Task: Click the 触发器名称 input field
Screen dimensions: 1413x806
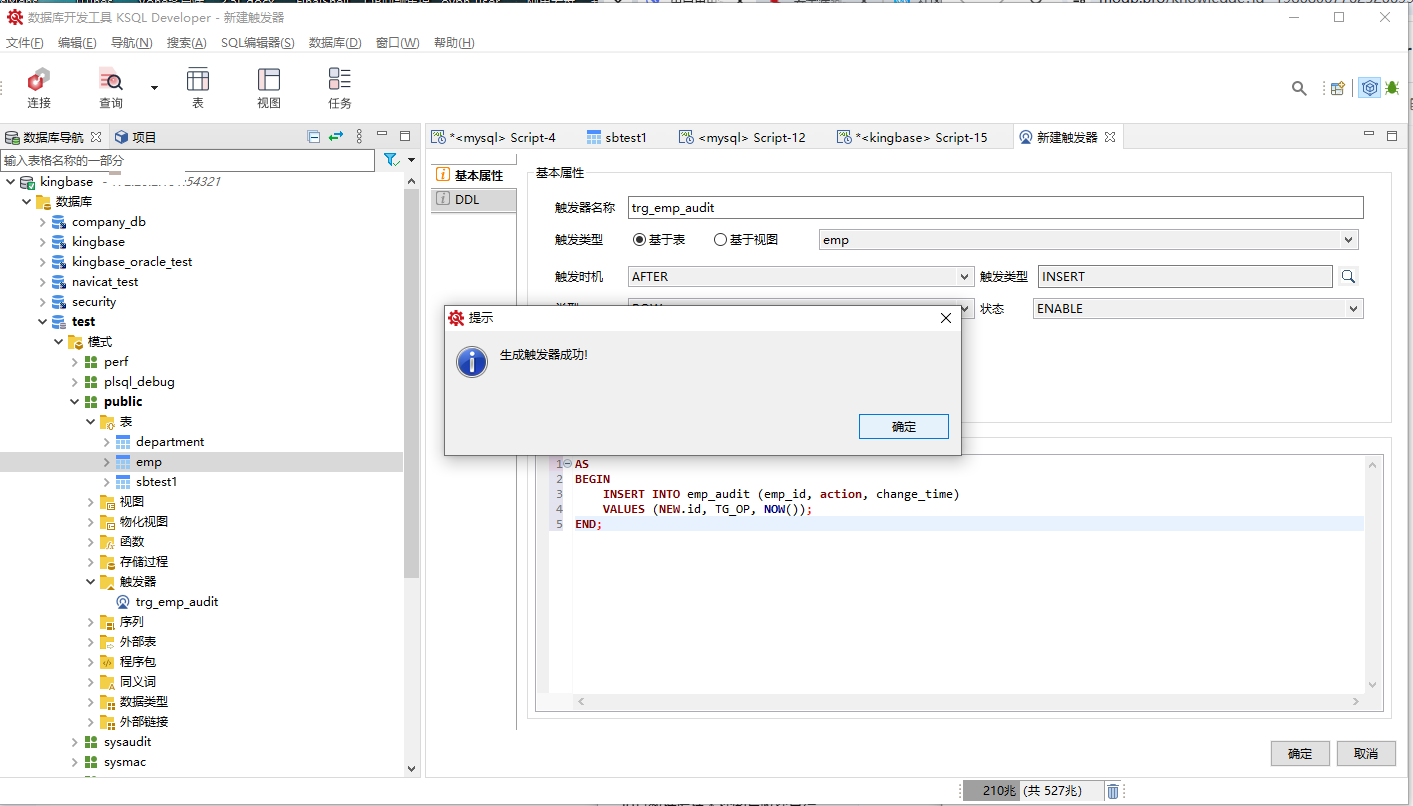Action: coord(995,208)
